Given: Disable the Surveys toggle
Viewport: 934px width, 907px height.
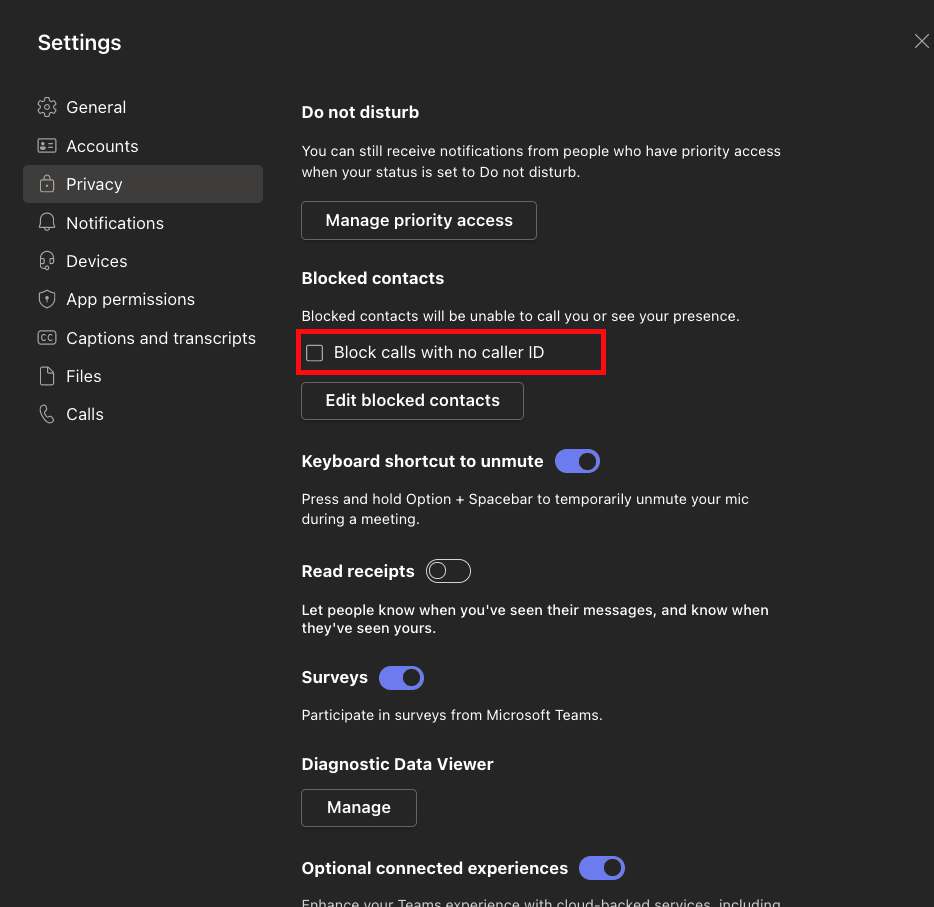Looking at the screenshot, I should [x=401, y=678].
